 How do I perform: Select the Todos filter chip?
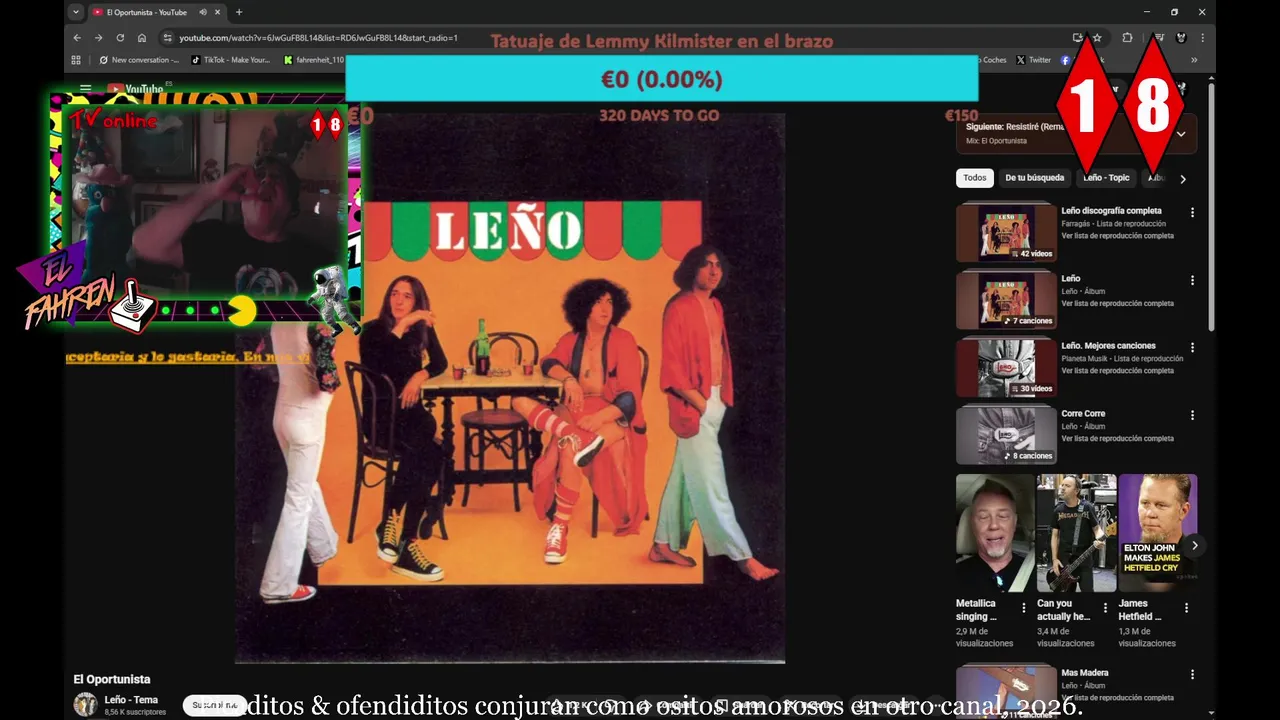point(975,178)
